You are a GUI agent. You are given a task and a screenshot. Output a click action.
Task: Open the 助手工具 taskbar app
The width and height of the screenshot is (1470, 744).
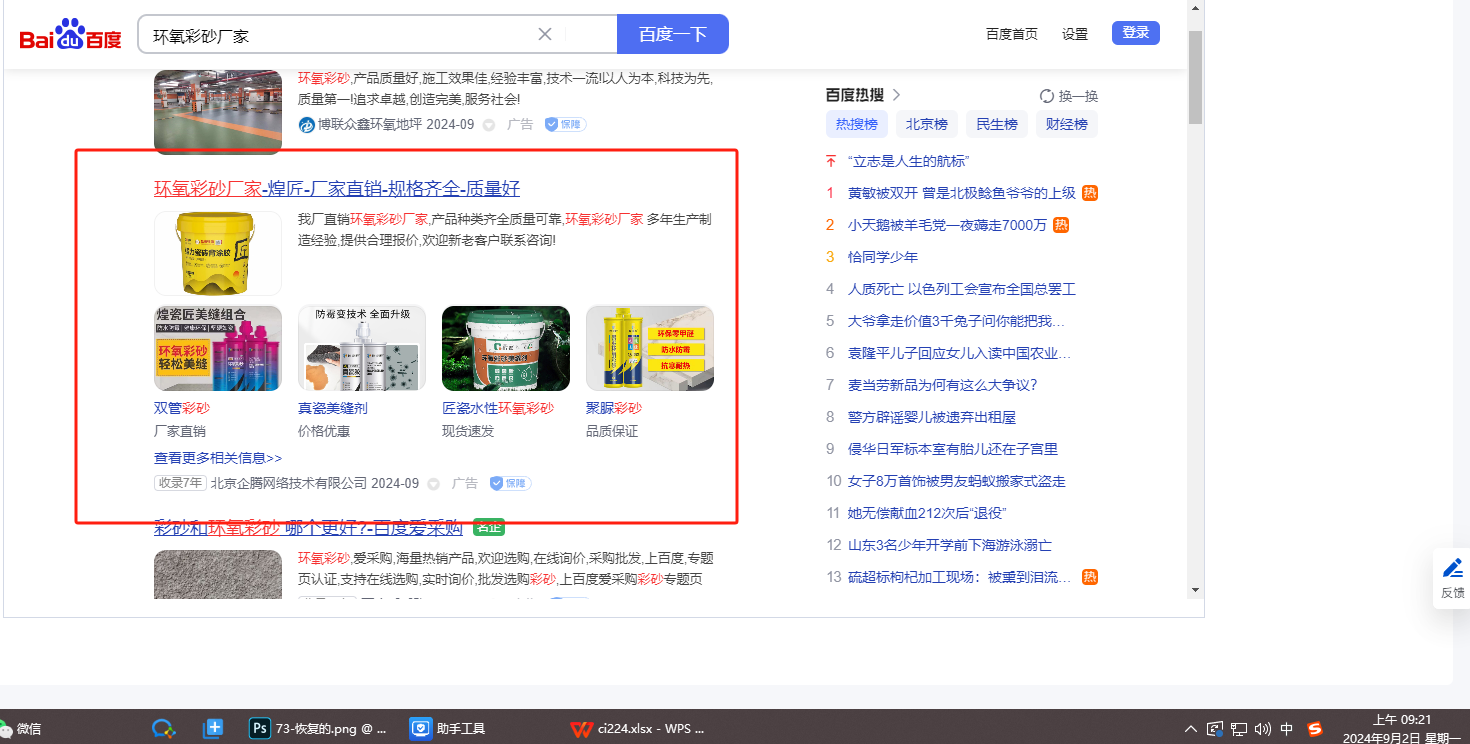[x=448, y=728]
